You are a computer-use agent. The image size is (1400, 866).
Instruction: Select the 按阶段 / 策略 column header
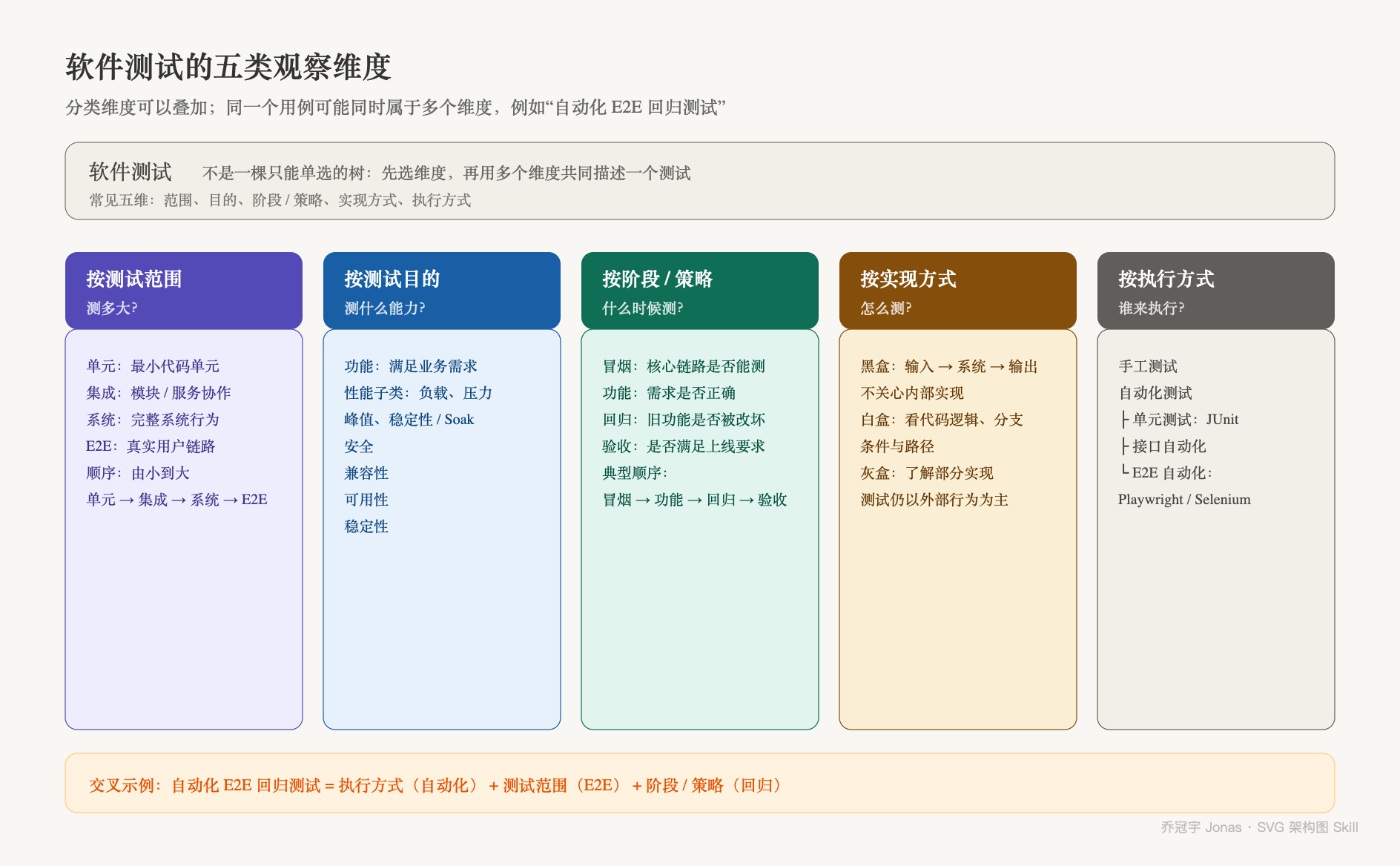click(x=700, y=291)
